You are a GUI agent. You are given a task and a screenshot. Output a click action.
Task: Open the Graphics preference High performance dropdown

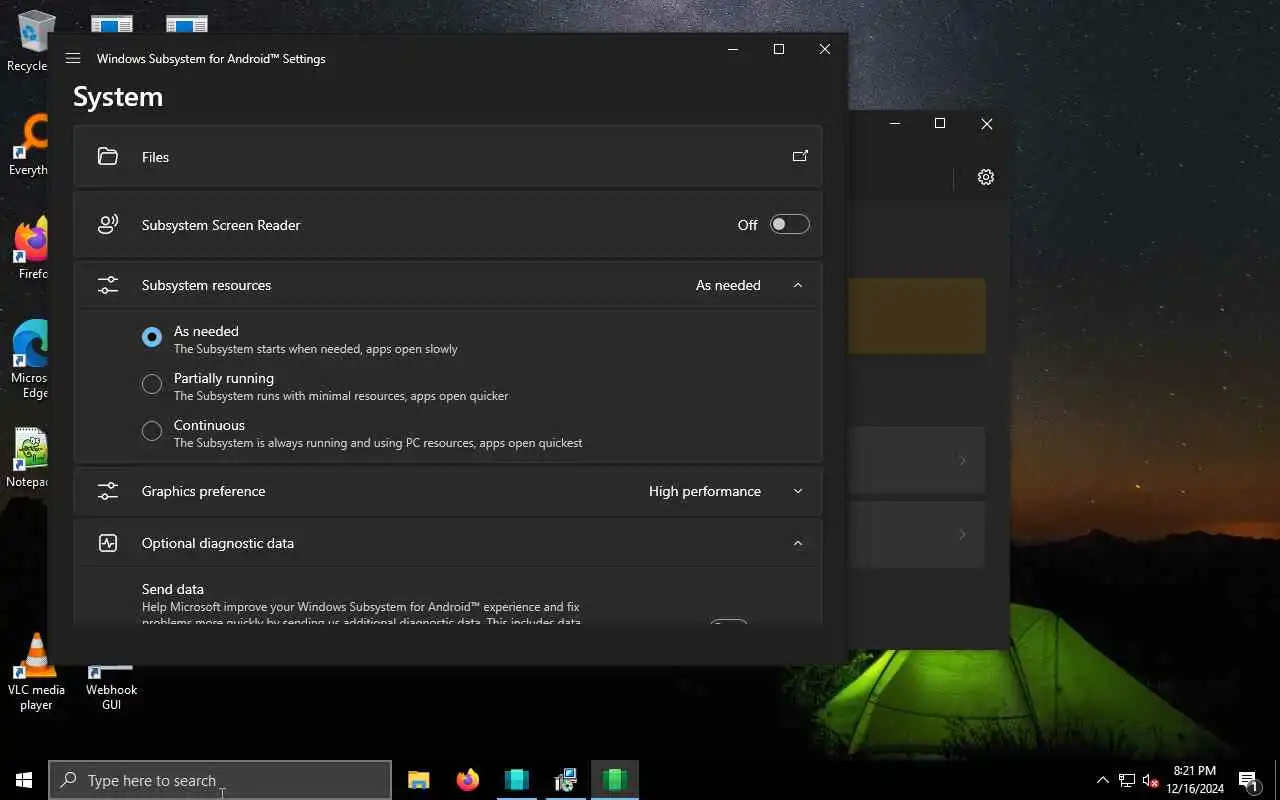pos(798,491)
